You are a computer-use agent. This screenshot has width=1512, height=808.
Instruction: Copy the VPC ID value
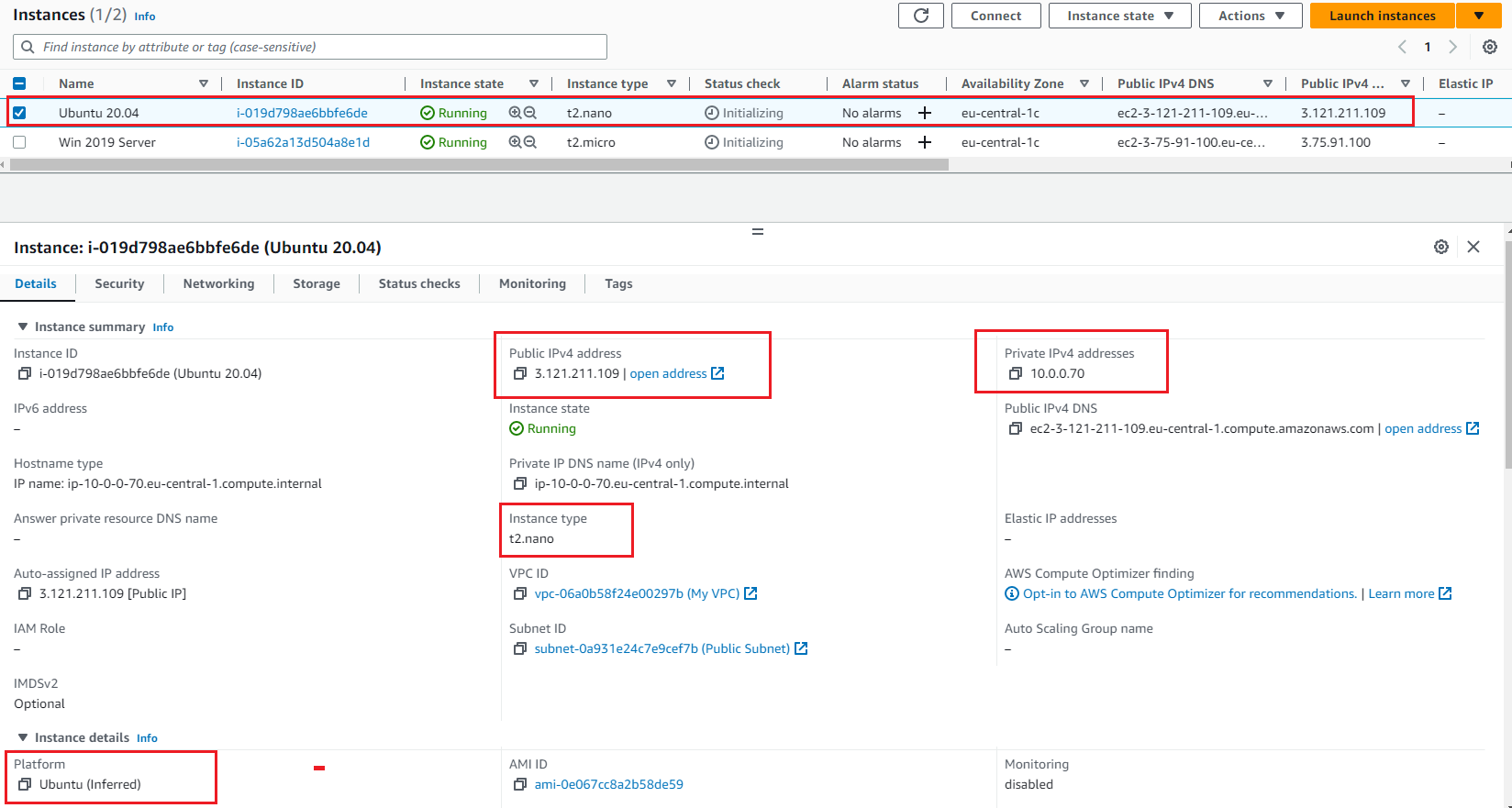click(520, 593)
